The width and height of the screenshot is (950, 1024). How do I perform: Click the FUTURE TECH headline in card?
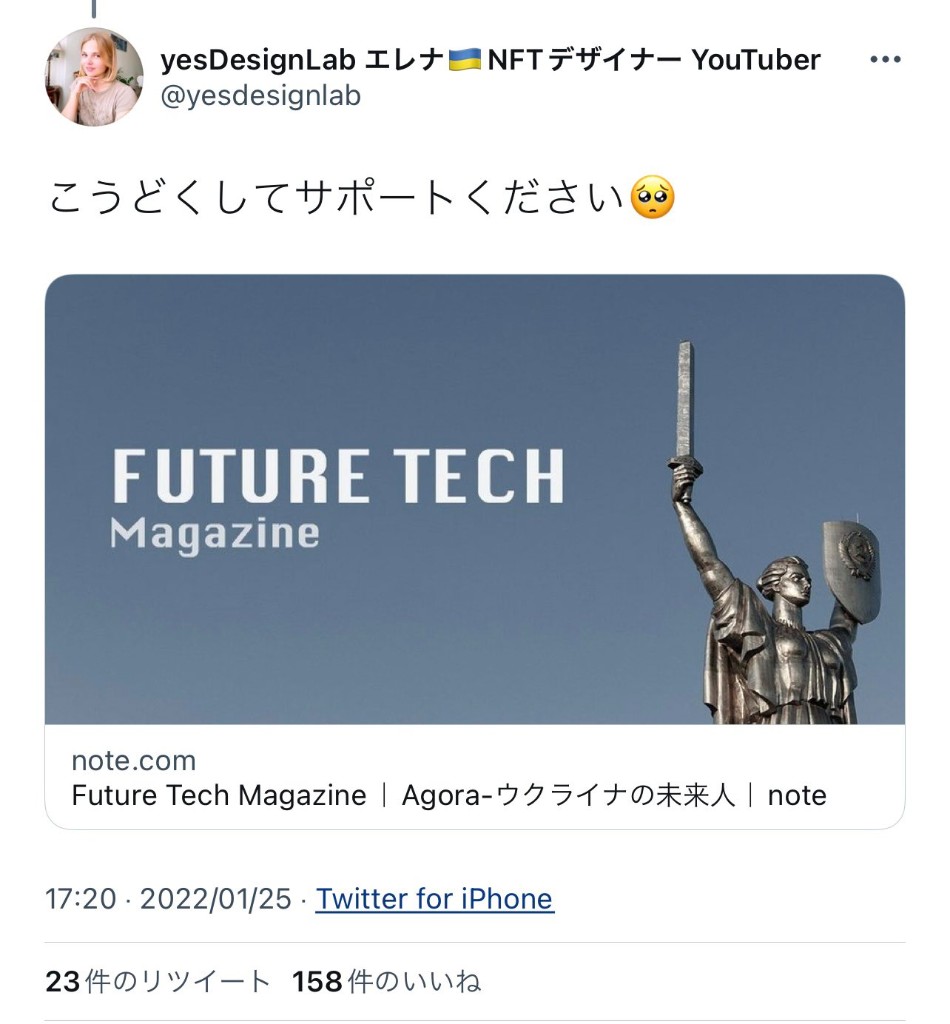(x=338, y=476)
